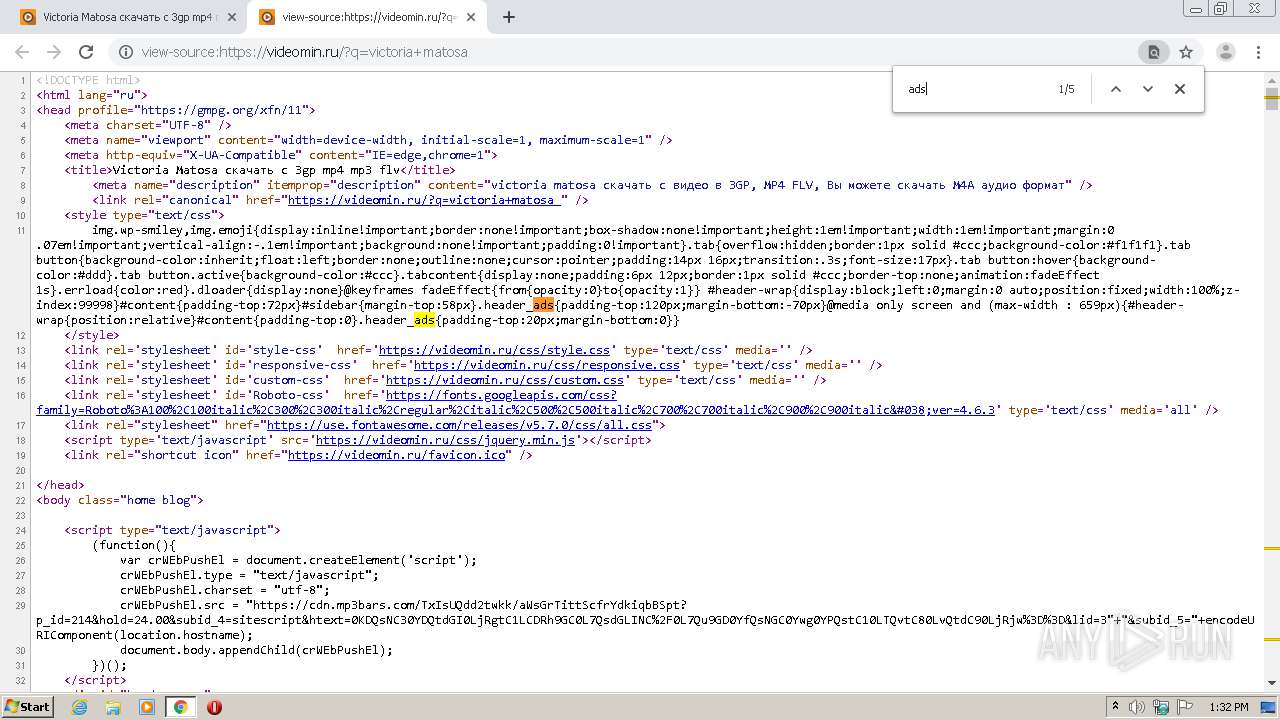Click the scrollbar down arrow
Image resolution: width=1280 pixels, height=720 pixels.
[1271, 685]
